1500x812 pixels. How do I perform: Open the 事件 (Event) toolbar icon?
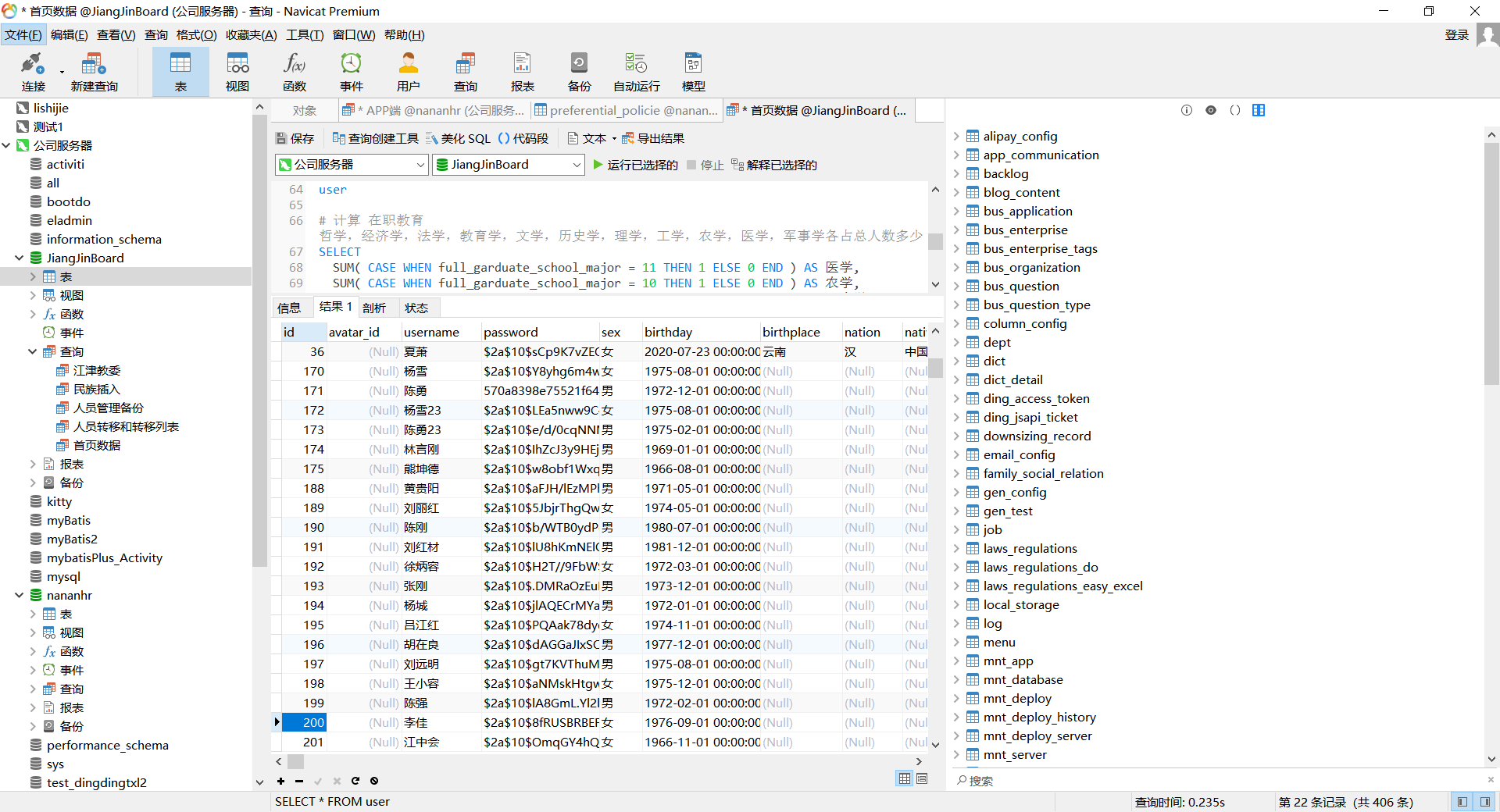352,72
